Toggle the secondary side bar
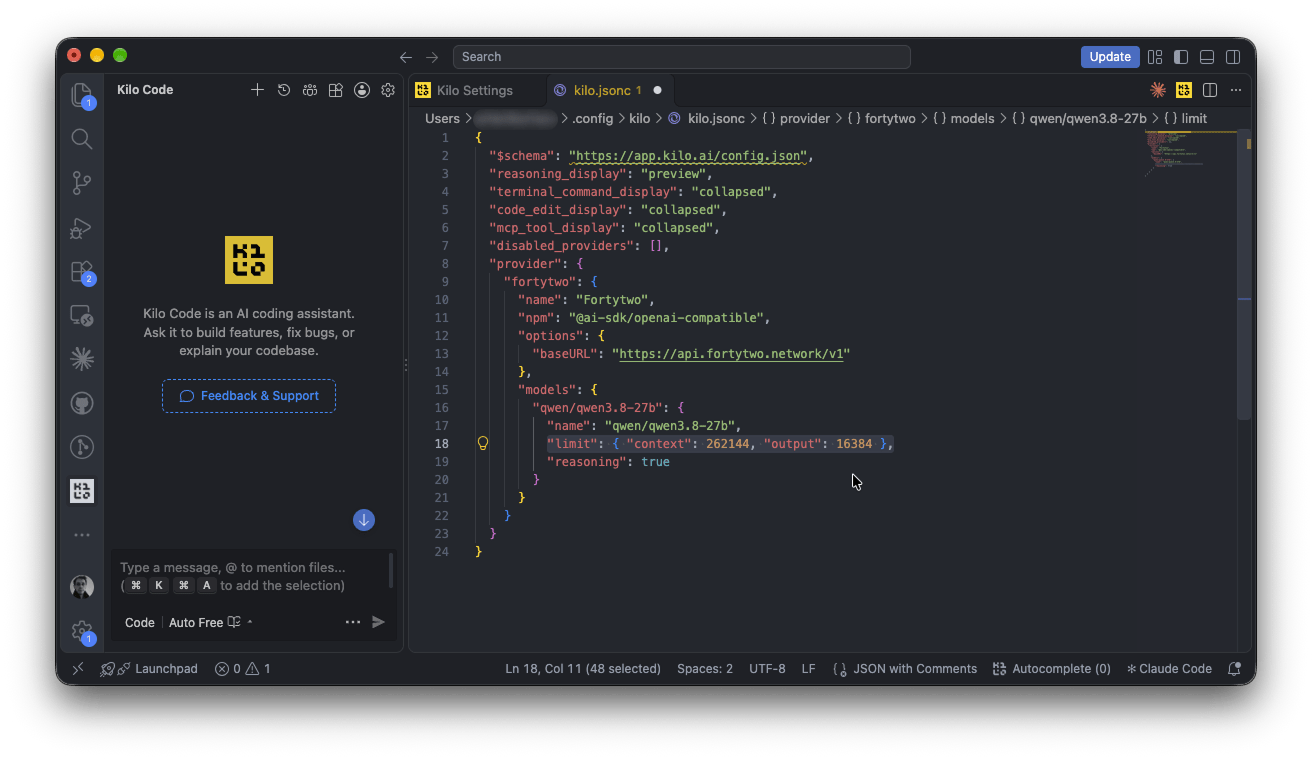This screenshot has width=1312, height=759. tap(1234, 57)
